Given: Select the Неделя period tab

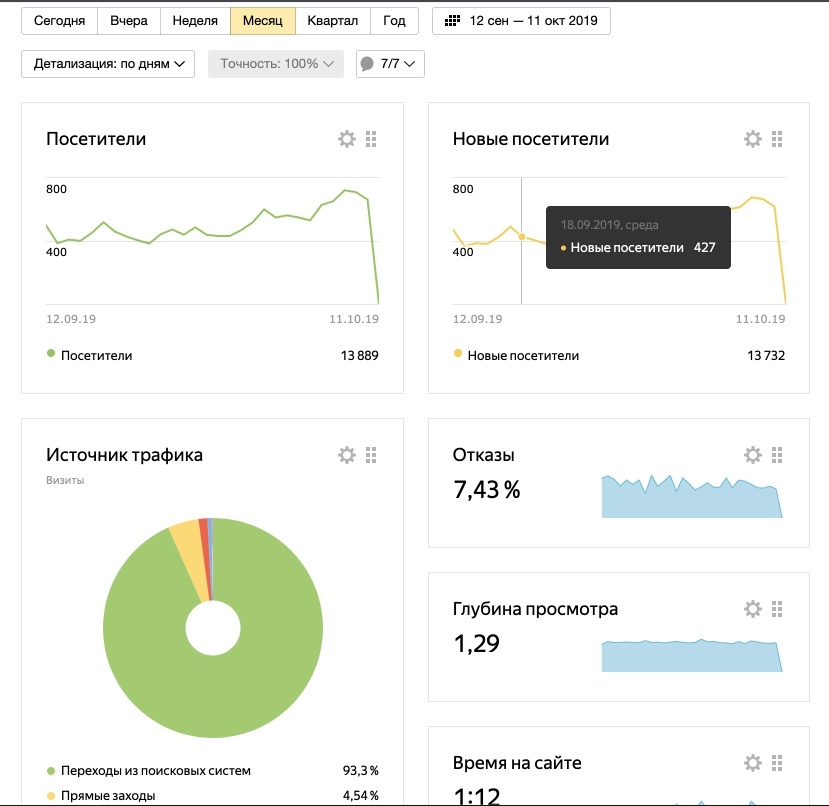Looking at the screenshot, I should 195,21.
